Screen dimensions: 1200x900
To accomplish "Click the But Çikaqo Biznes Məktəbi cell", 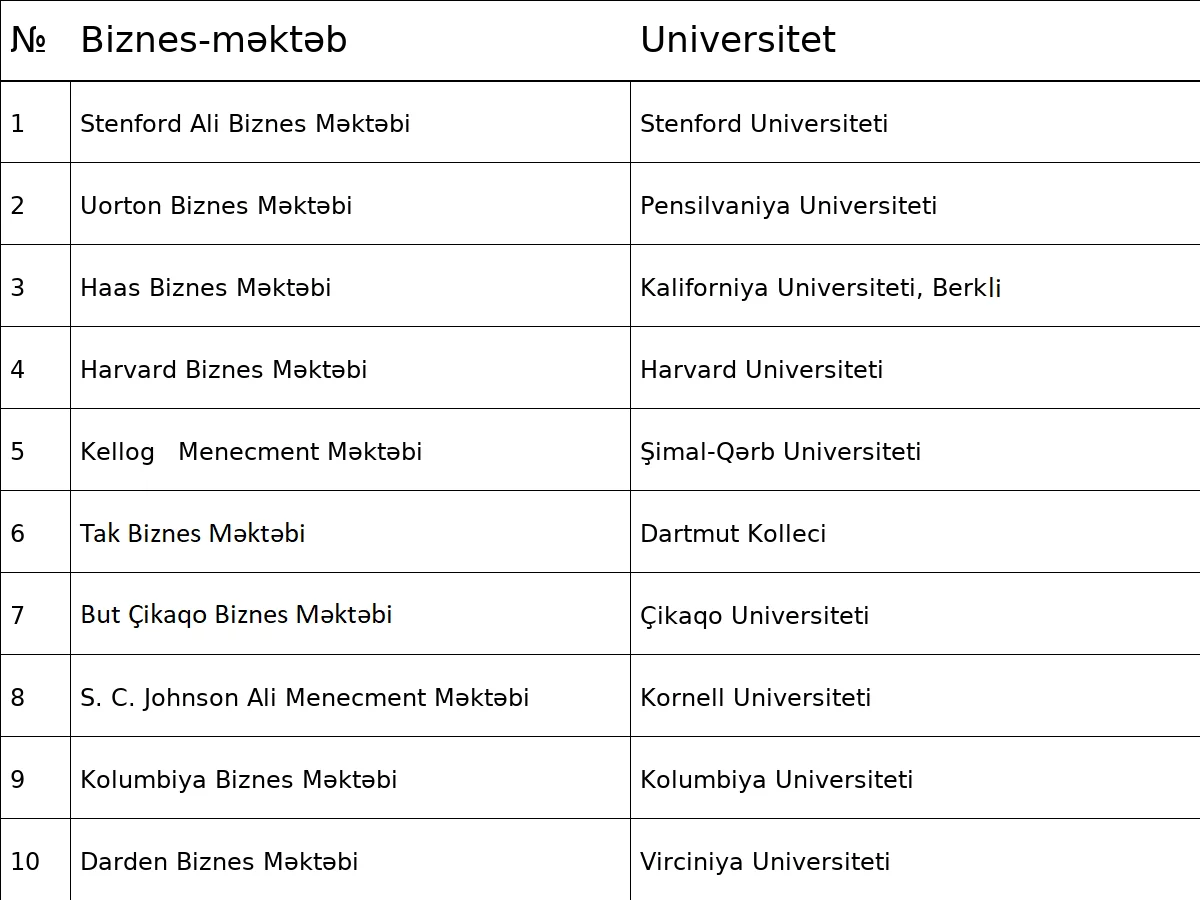I will [x=236, y=615].
